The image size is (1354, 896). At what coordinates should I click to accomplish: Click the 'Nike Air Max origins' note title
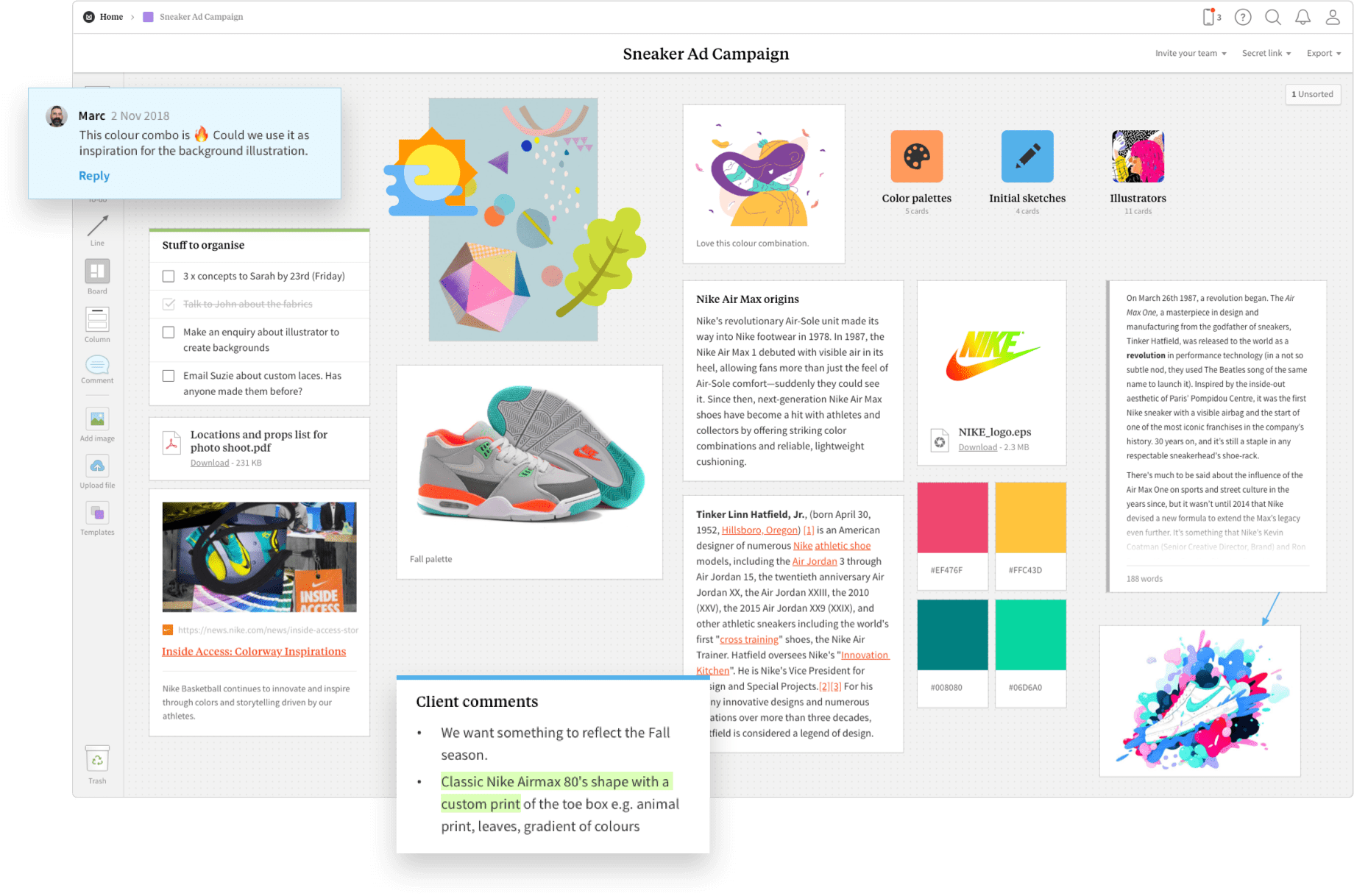point(748,299)
